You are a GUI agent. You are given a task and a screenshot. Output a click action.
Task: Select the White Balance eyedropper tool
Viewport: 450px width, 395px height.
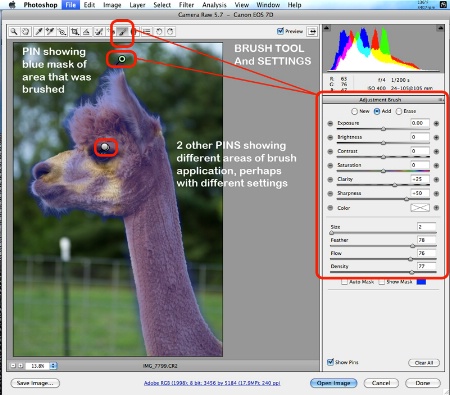coord(39,31)
